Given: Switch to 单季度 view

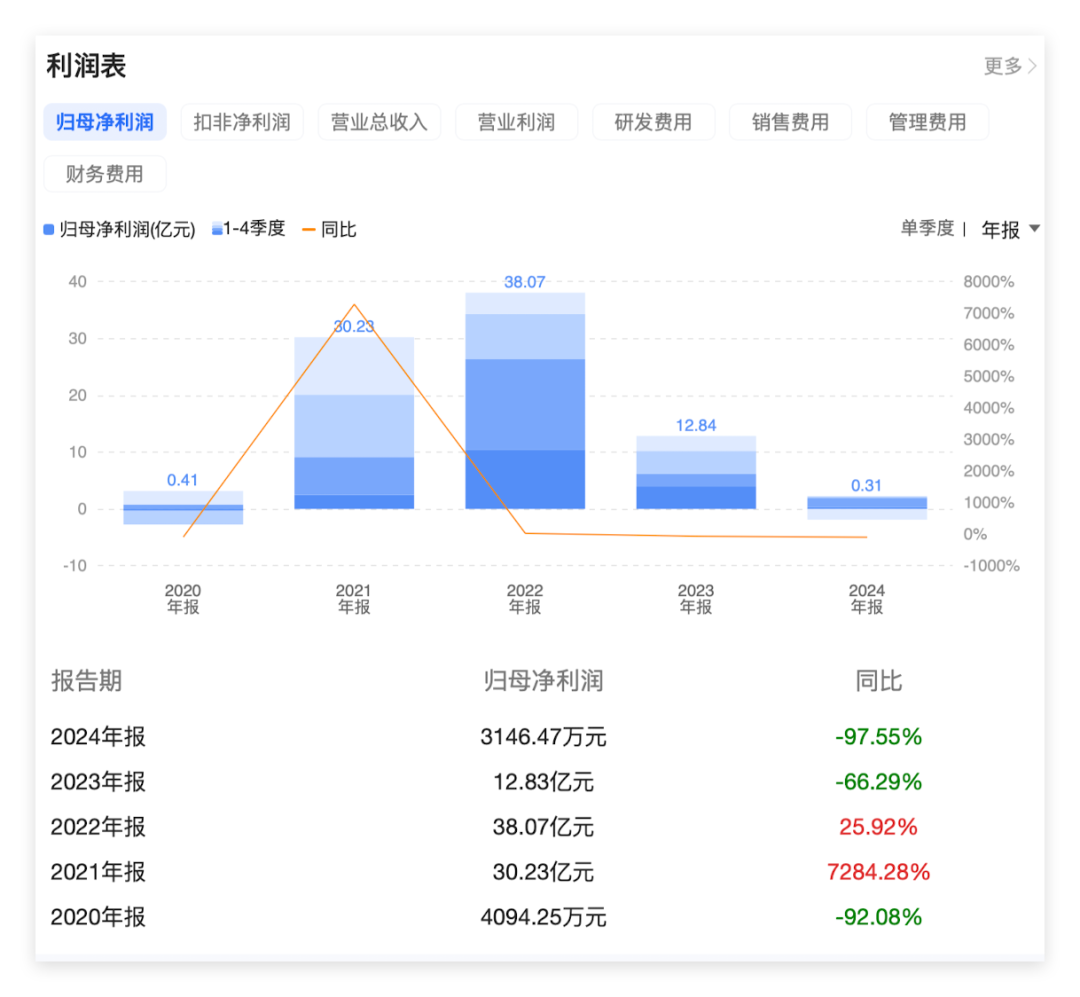Looking at the screenshot, I should (925, 229).
